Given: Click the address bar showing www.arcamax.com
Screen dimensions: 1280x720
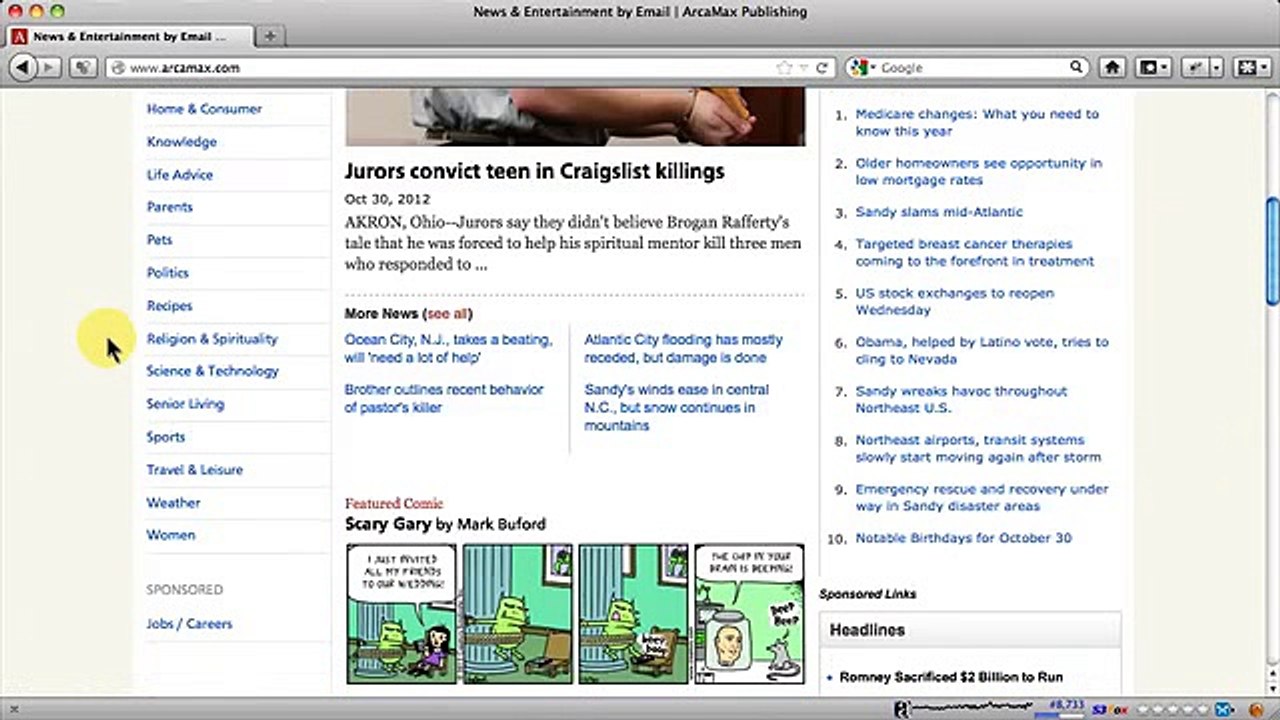Looking at the screenshot, I should tap(470, 67).
